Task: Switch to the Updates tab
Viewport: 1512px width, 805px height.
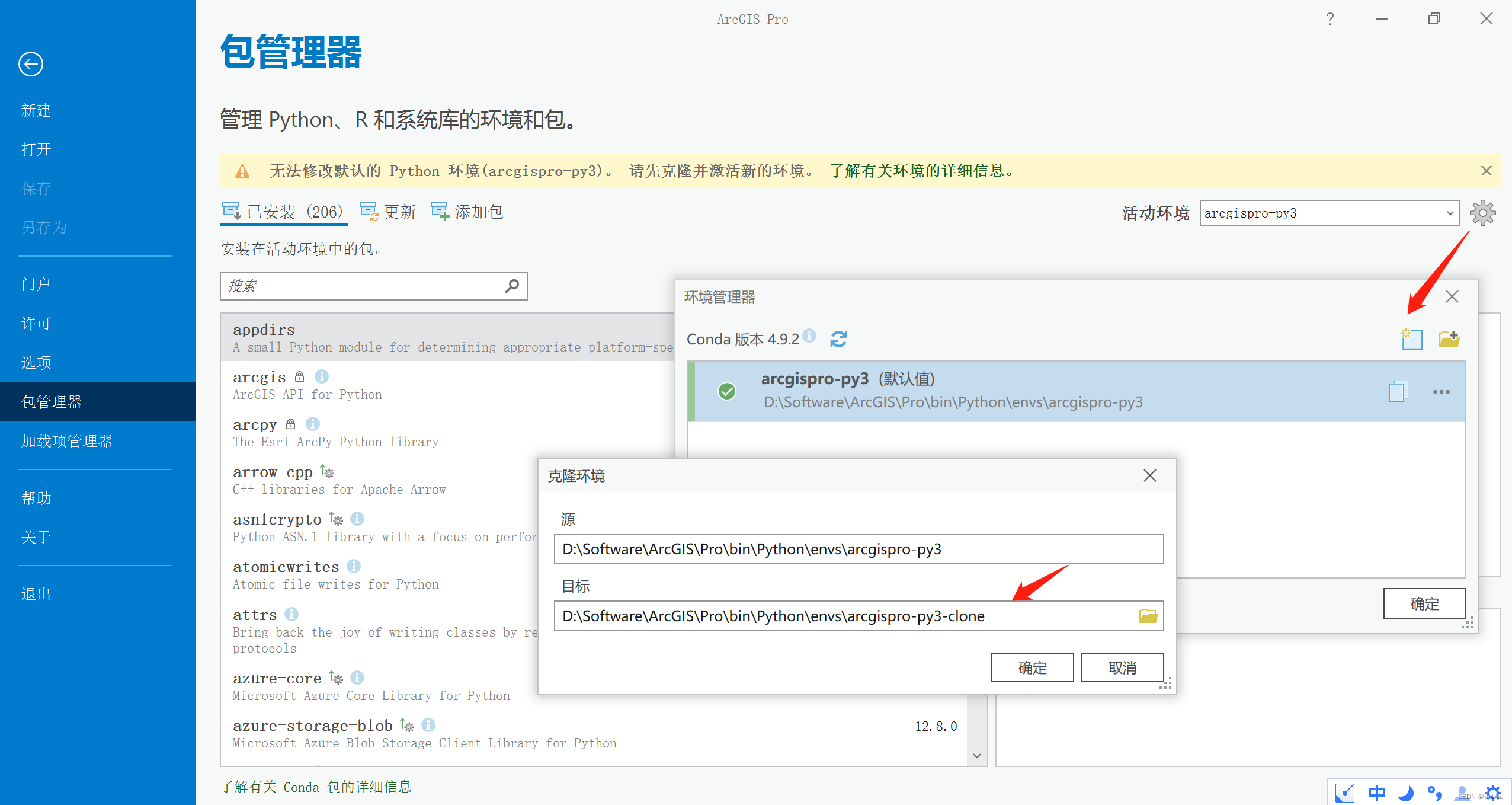Action: (x=389, y=212)
